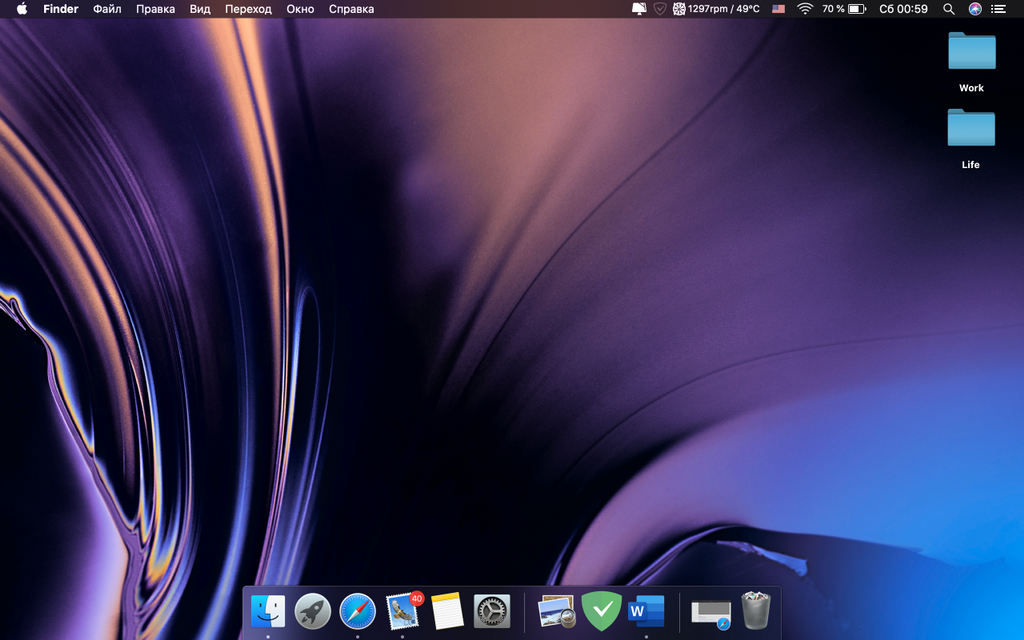Open Finder from the Dock

pyautogui.click(x=268, y=611)
